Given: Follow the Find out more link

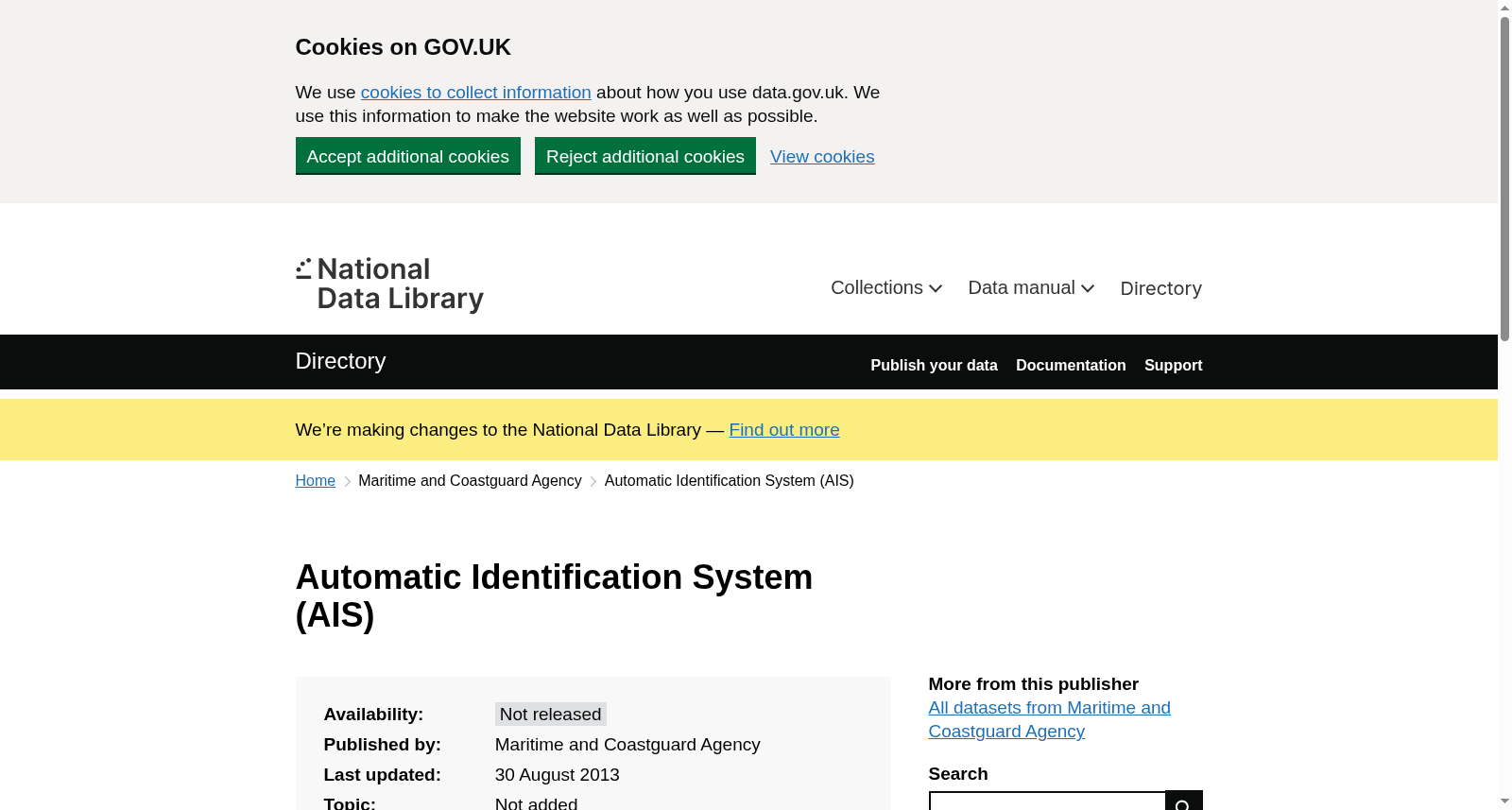Looking at the screenshot, I should tap(784, 430).
